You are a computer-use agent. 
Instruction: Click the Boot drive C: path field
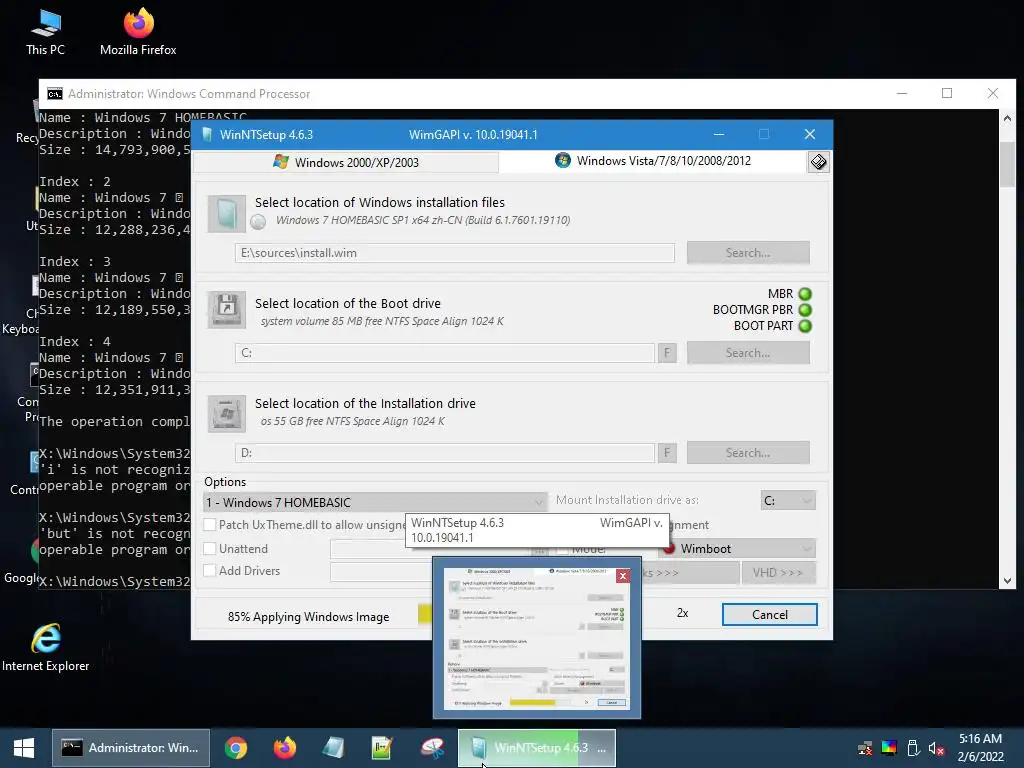[445, 353]
